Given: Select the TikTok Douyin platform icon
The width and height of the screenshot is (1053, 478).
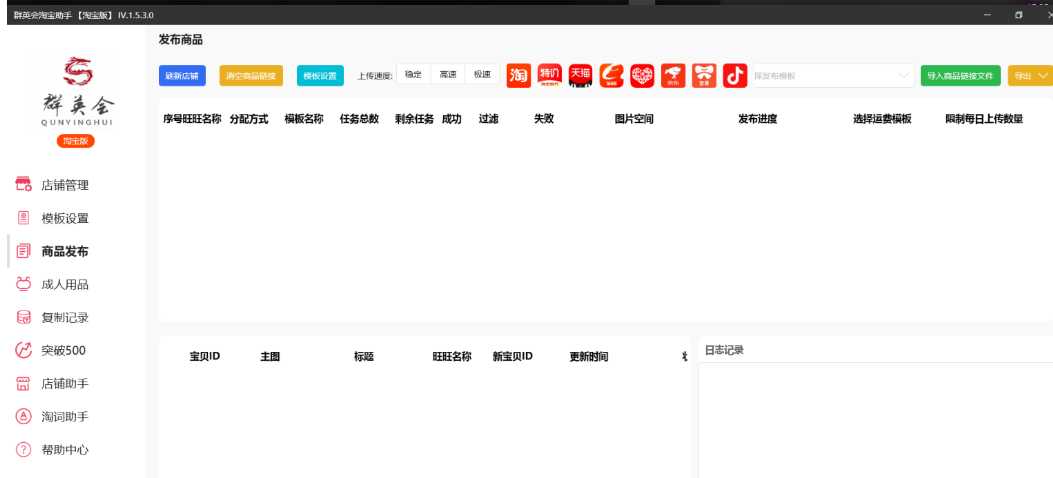Looking at the screenshot, I should click(x=735, y=76).
